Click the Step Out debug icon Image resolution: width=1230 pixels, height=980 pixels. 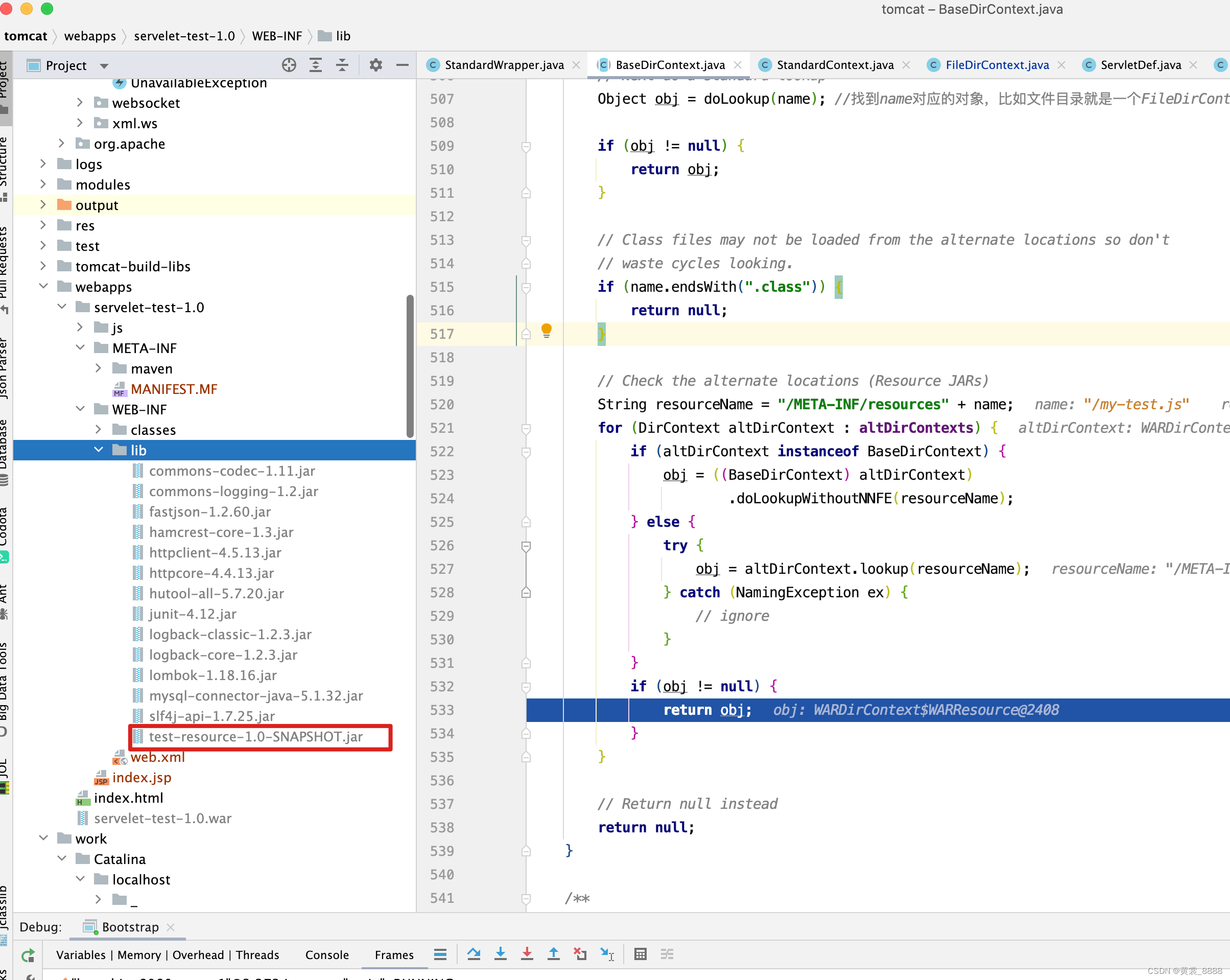(x=553, y=954)
